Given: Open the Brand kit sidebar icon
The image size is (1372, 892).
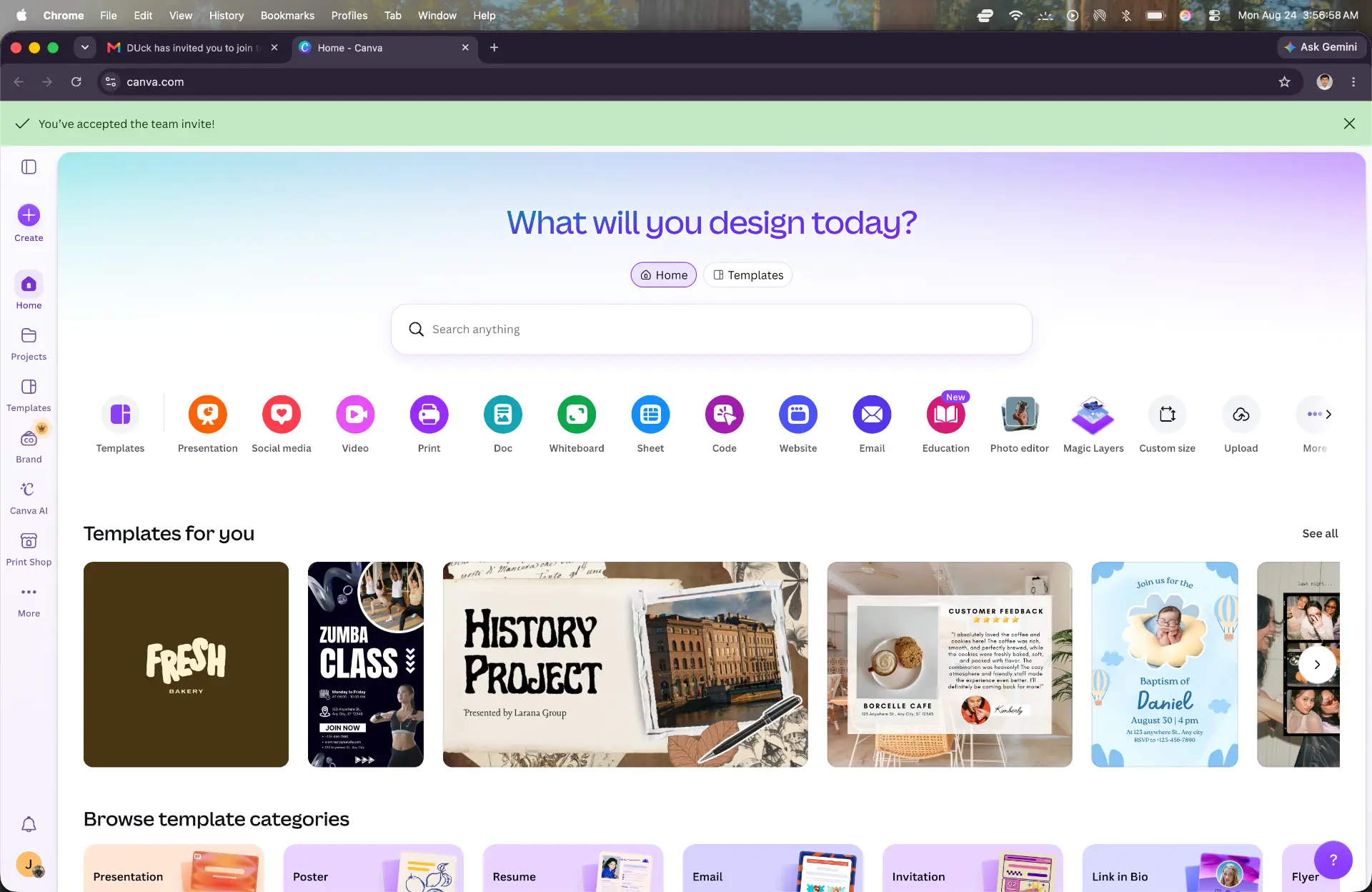Looking at the screenshot, I should pyautogui.click(x=29, y=438).
